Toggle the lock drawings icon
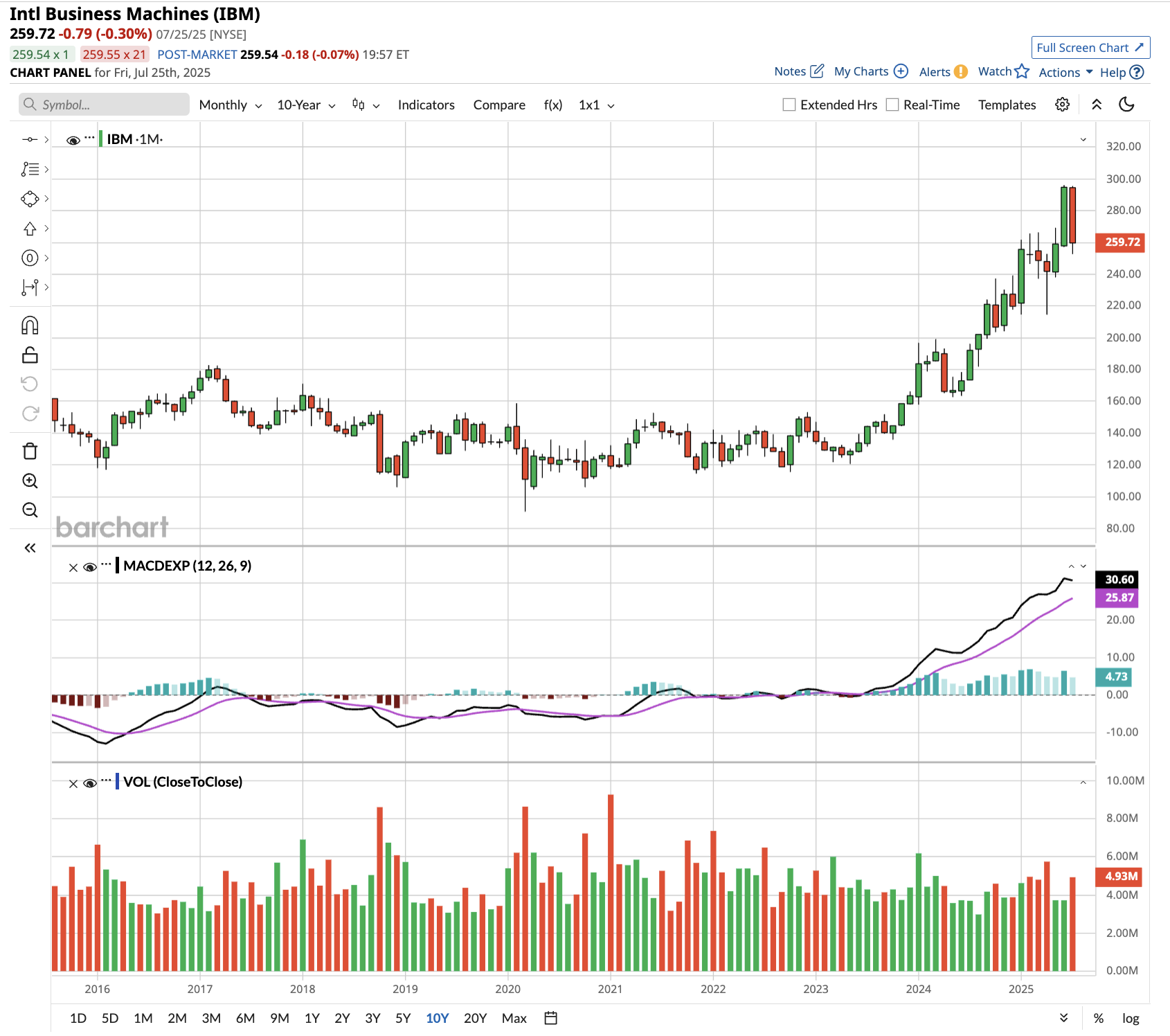 30,355
